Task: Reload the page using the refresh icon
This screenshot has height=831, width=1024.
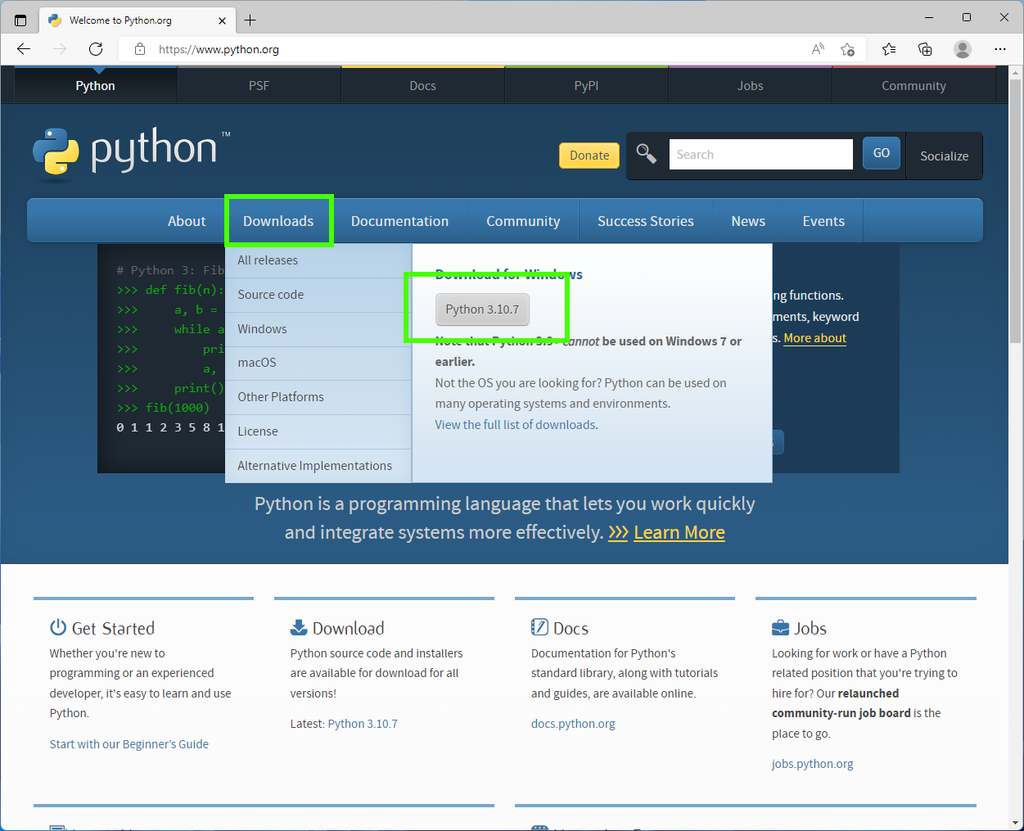Action: click(95, 48)
